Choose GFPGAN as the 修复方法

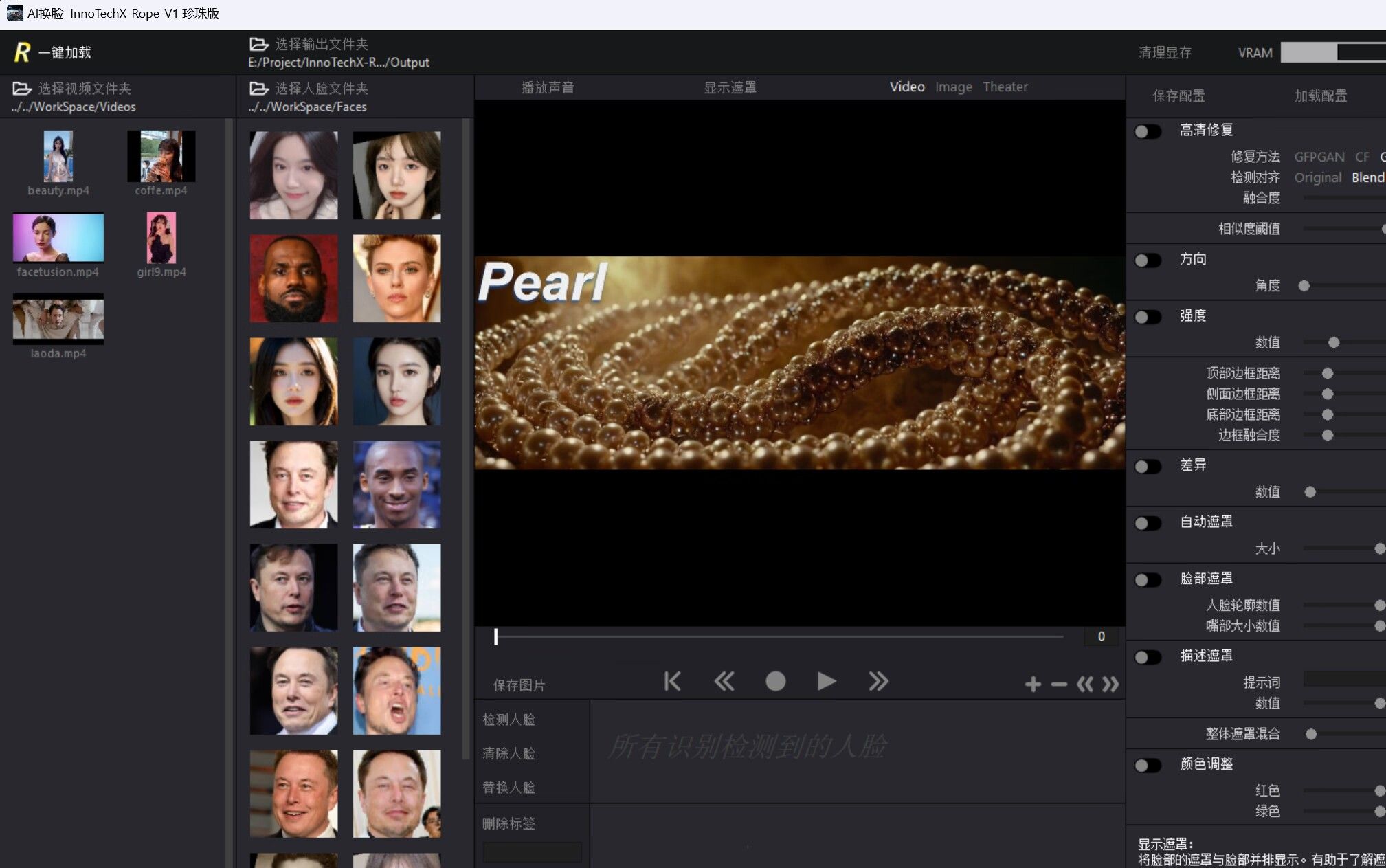pyautogui.click(x=1319, y=157)
